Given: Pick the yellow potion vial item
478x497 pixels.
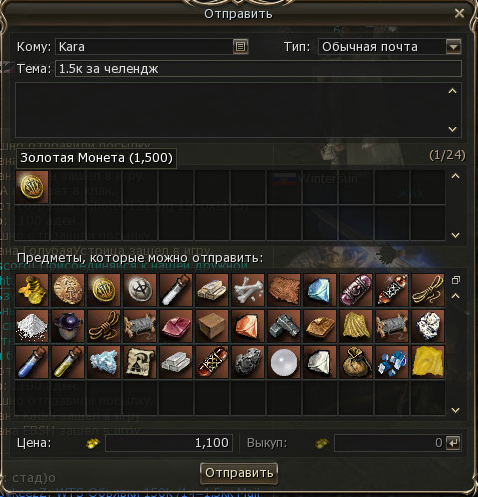Looking at the screenshot, I should click(x=68, y=362).
